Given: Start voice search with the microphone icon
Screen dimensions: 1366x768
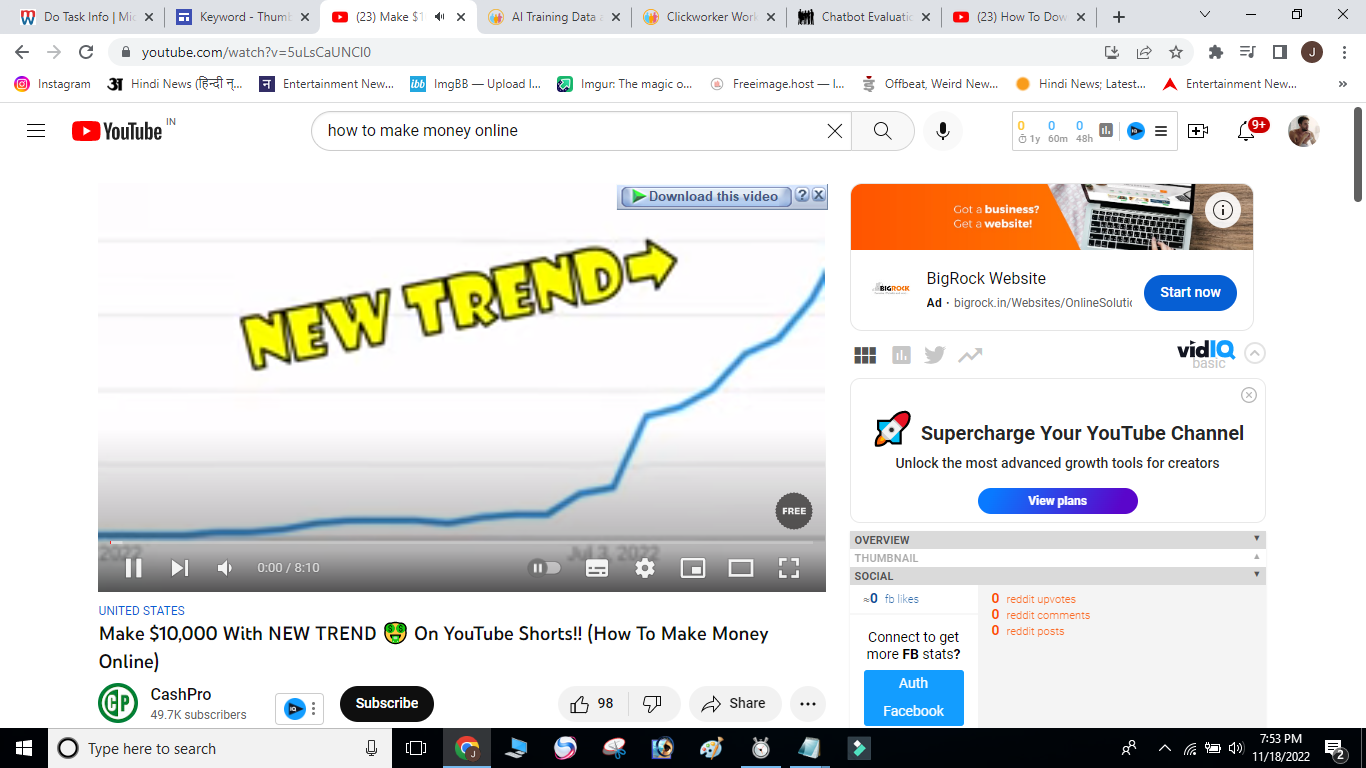Looking at the screenshot, I should 942,131.
